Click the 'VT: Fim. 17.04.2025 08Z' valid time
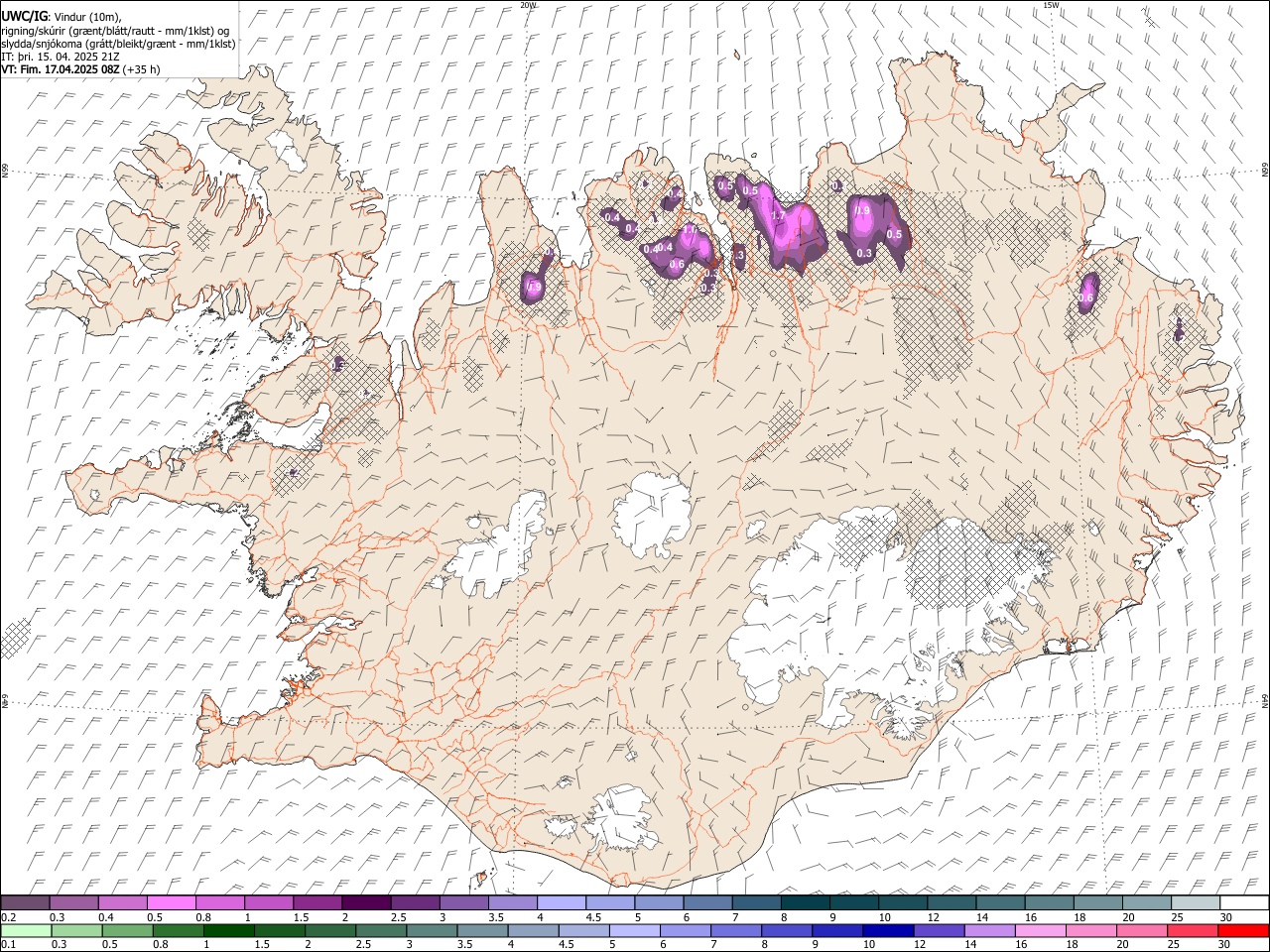This screenshot has width=1270, height=952. pos(61,69)
